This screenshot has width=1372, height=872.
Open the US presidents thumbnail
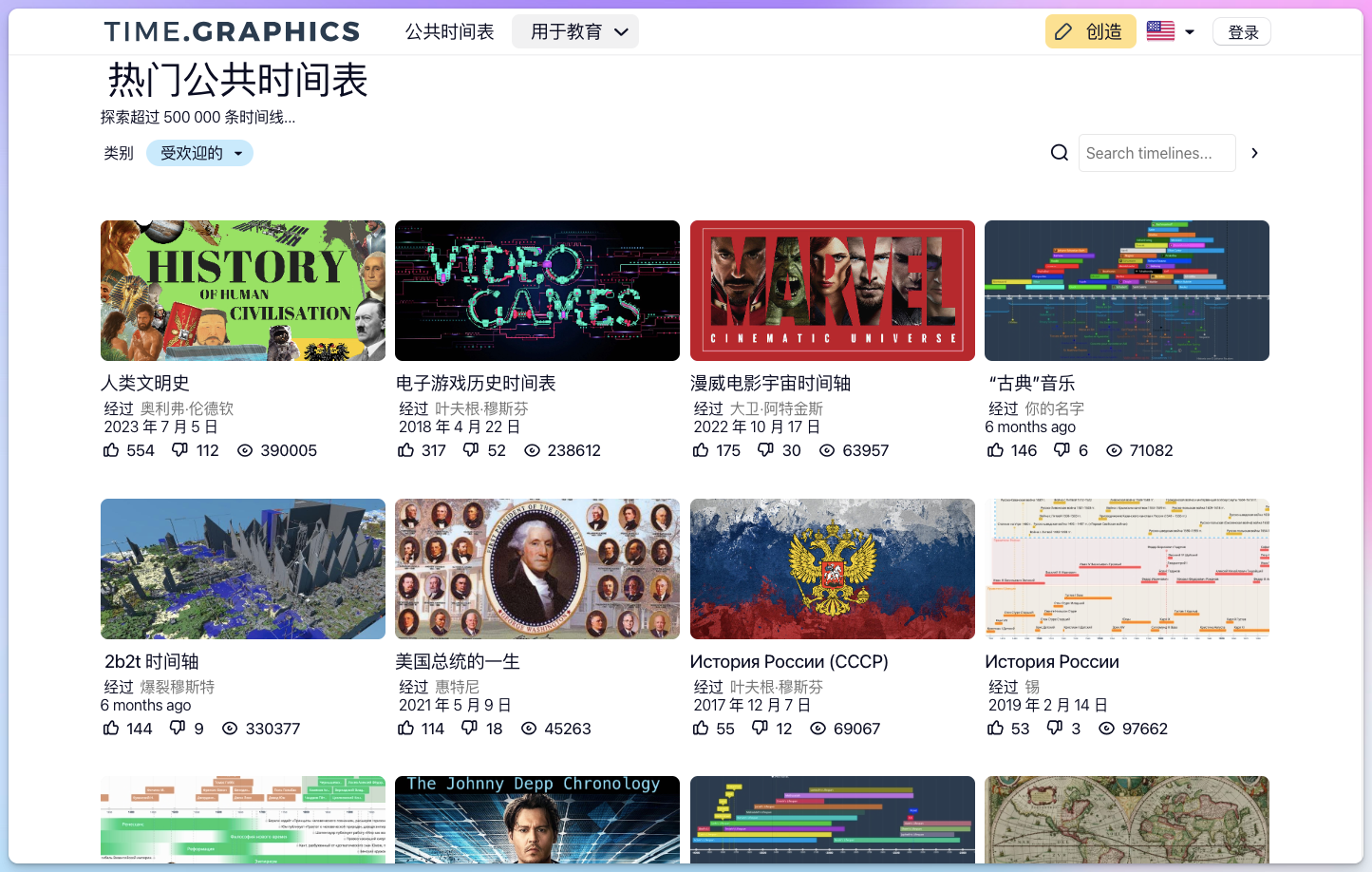[537, 569]
